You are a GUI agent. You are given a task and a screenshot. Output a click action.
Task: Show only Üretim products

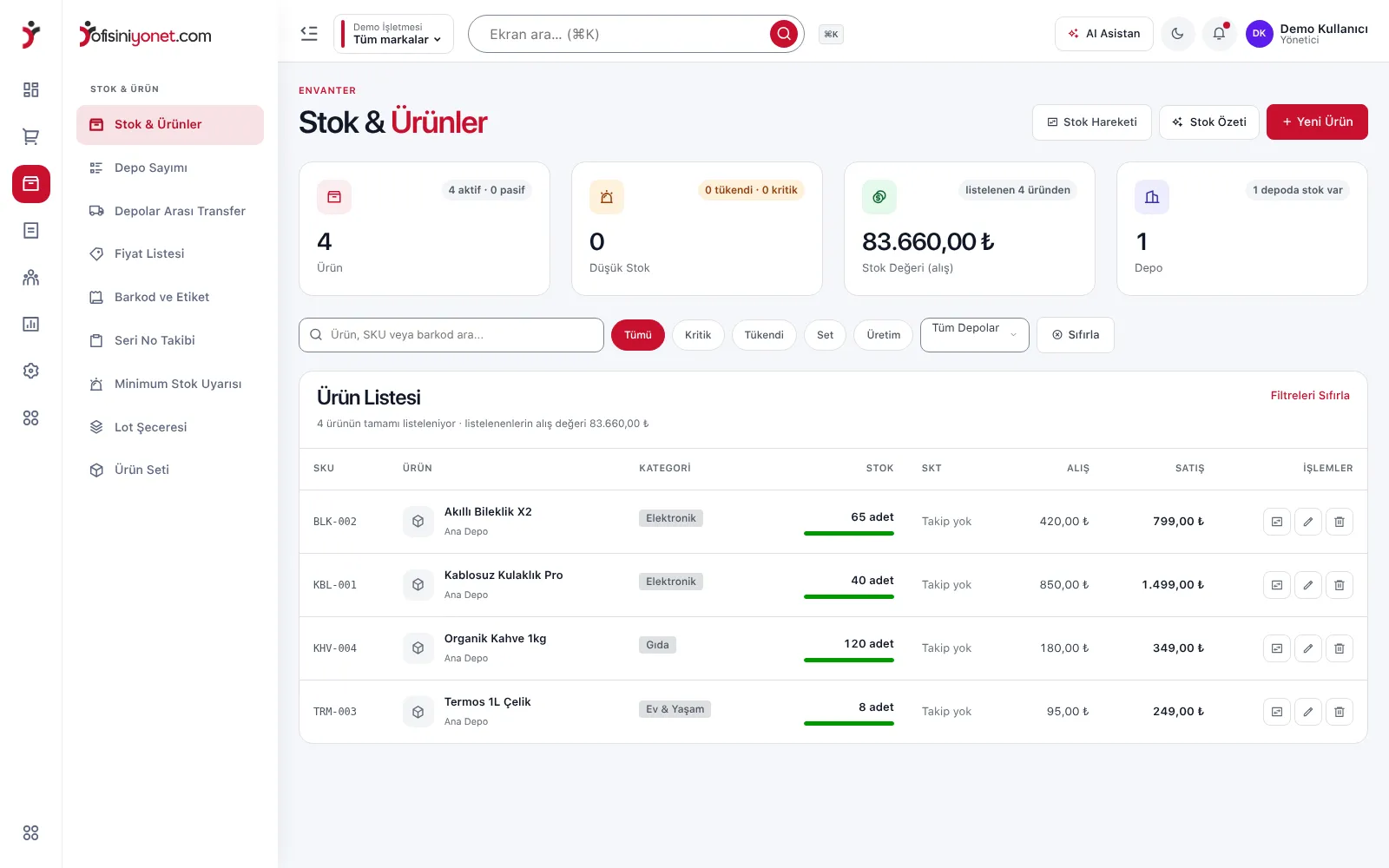tap(884, 335)
